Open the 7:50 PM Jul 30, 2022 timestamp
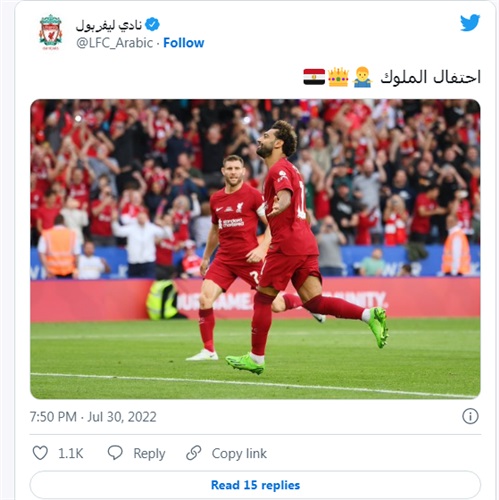499x500 pixels. pos(93,417)
